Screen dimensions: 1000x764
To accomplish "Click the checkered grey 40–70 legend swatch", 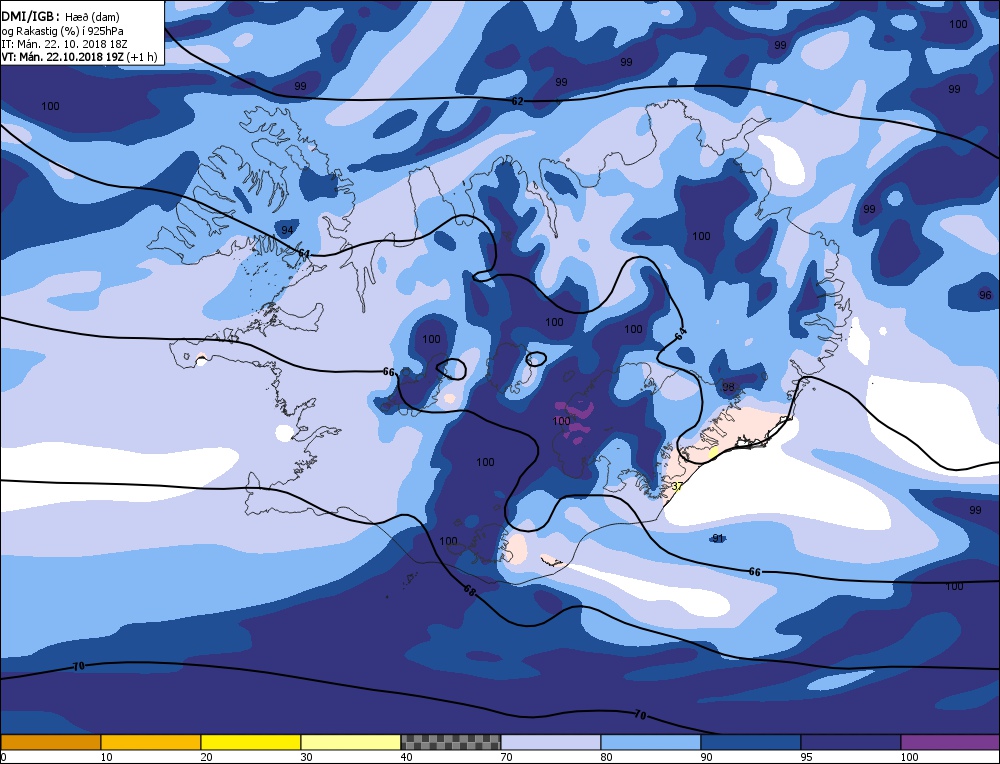I will (x=450, y=742).
